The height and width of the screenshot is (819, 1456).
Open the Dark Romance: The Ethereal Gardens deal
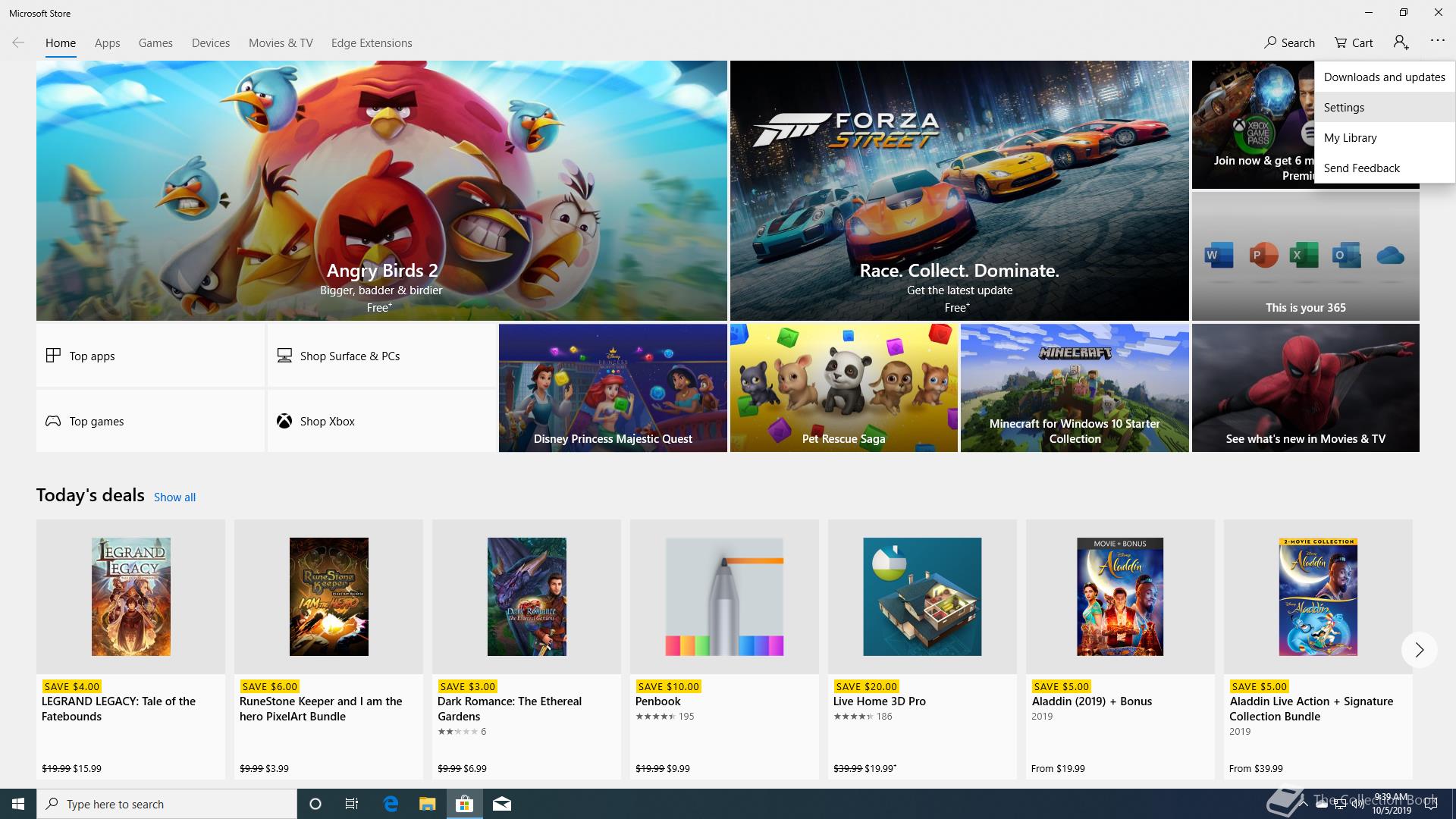[x=526, y=649]
